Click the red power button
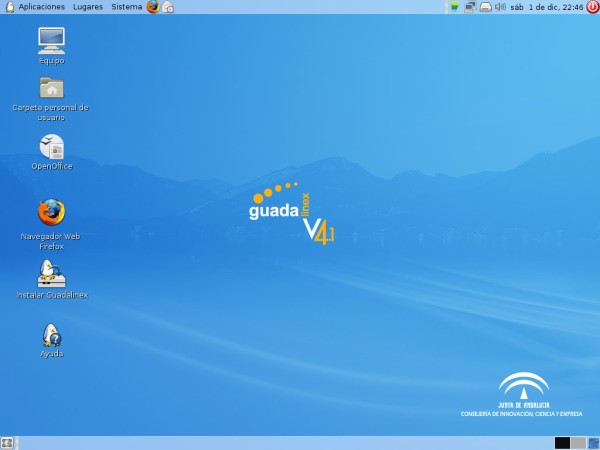Image resolution: width=600 pixels, height=450 pixels. click(592, 7)
